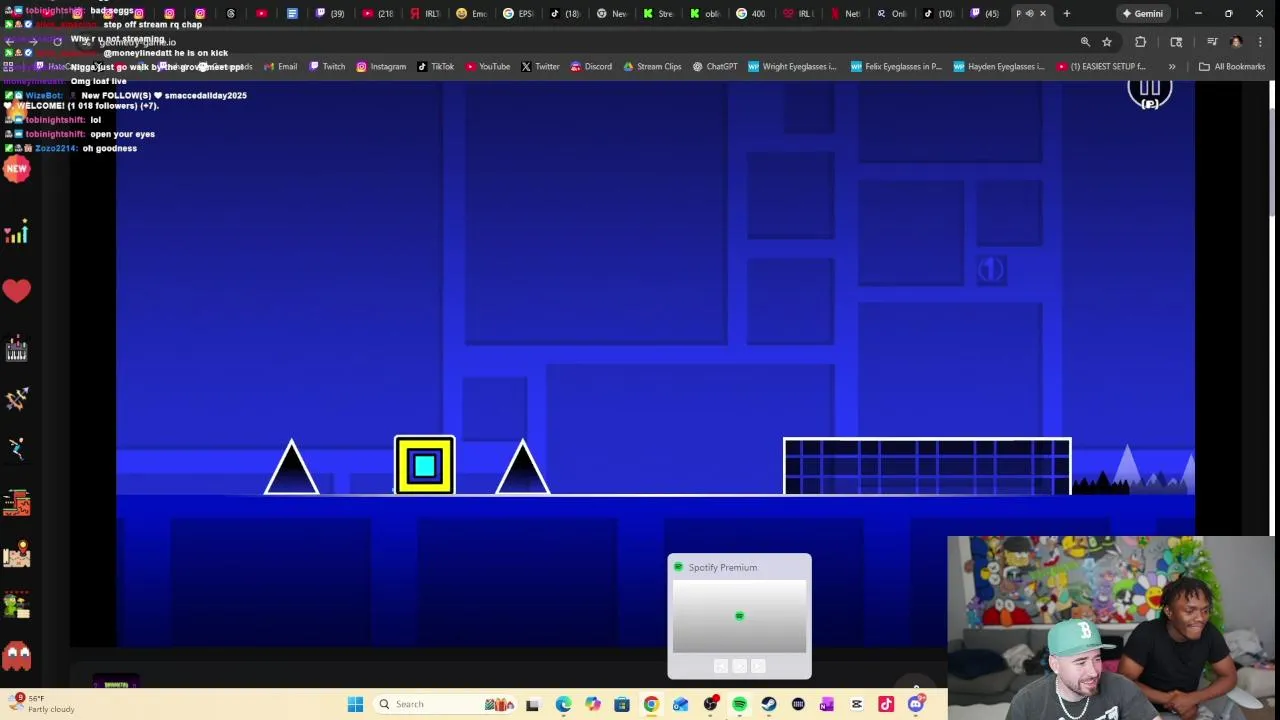Click the yellow cube player character
This screenshot has height=720, width=1280.
point(425,465)
